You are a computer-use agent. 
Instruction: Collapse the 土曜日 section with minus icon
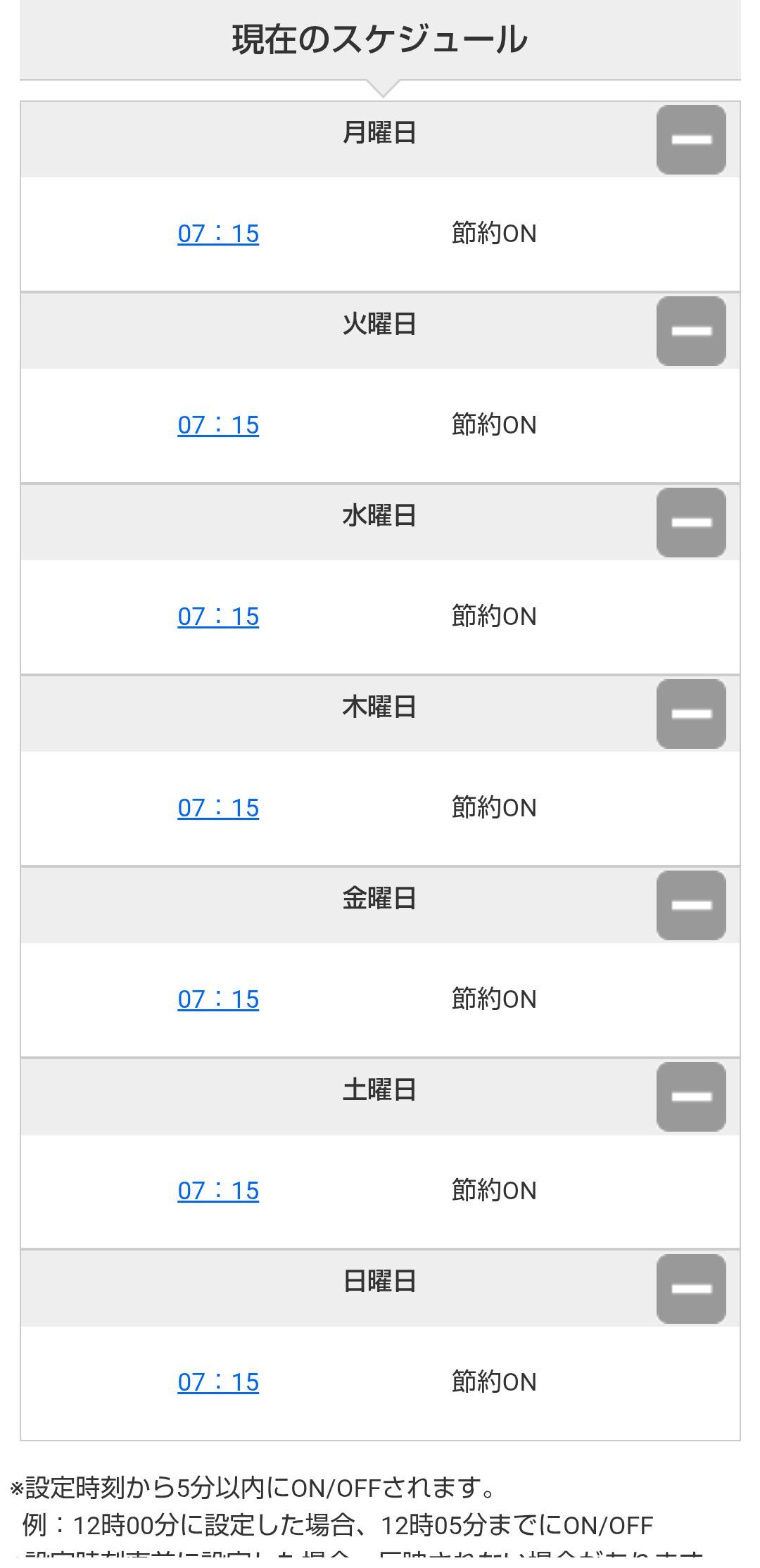pos(690,1096)
